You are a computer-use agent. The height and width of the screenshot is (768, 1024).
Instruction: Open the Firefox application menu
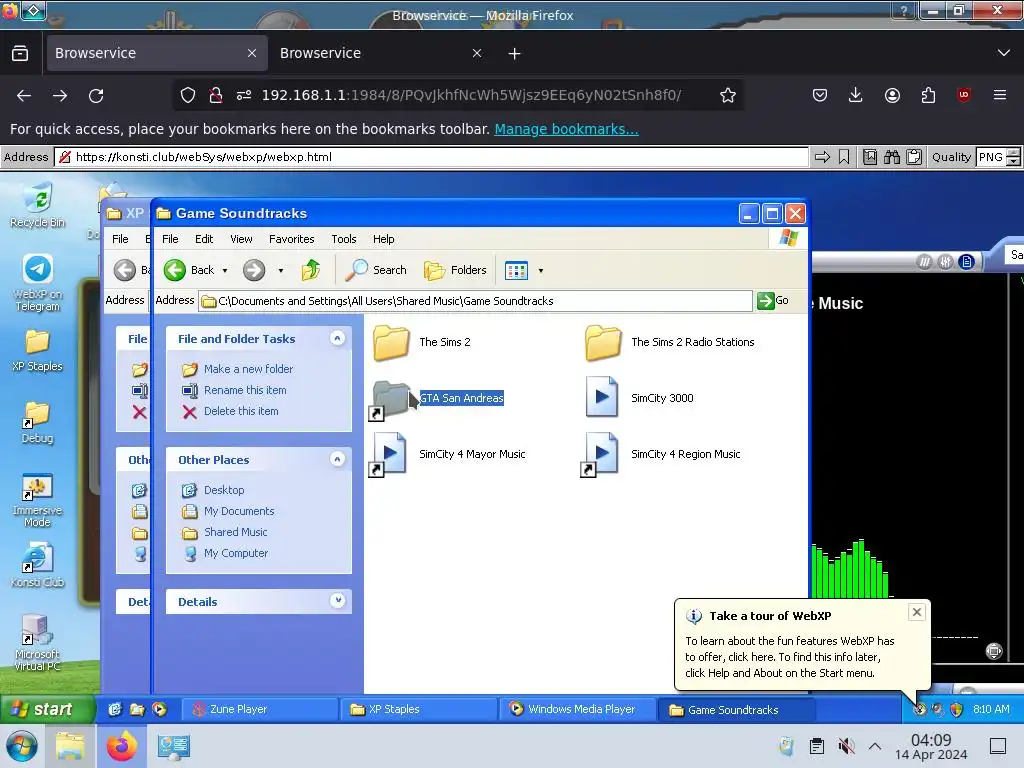[x=999, y=95]
